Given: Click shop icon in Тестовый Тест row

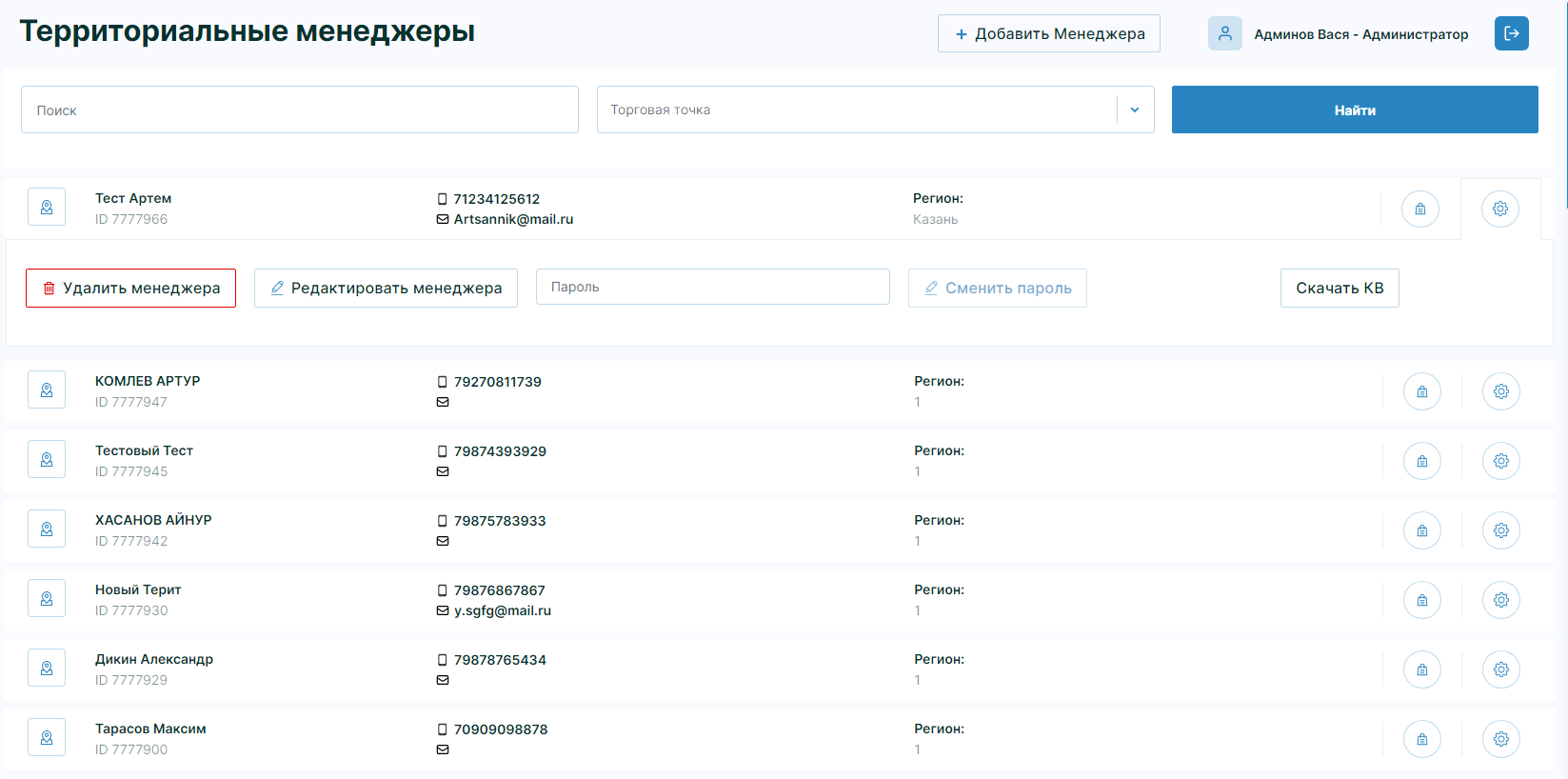Looking at the screenshot, I should coord(1421,461).
